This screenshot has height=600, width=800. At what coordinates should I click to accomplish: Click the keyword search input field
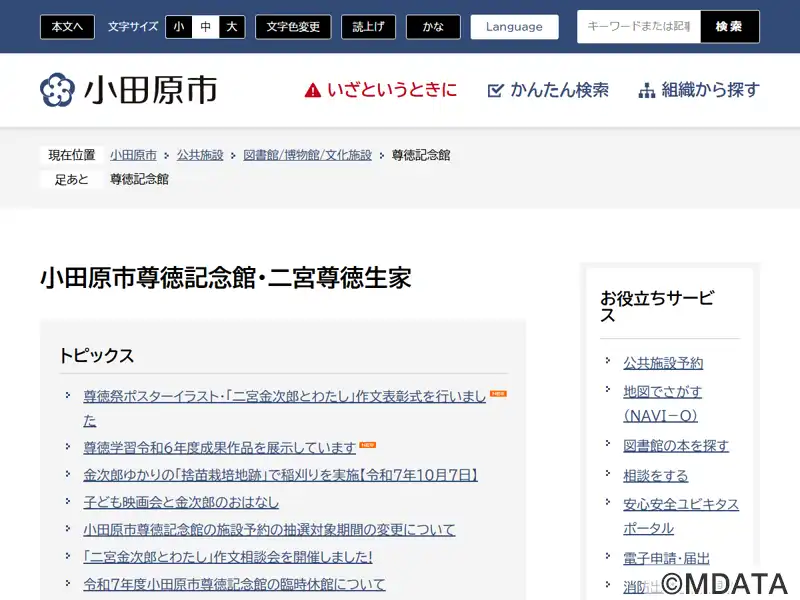click(x=638, y=27)
